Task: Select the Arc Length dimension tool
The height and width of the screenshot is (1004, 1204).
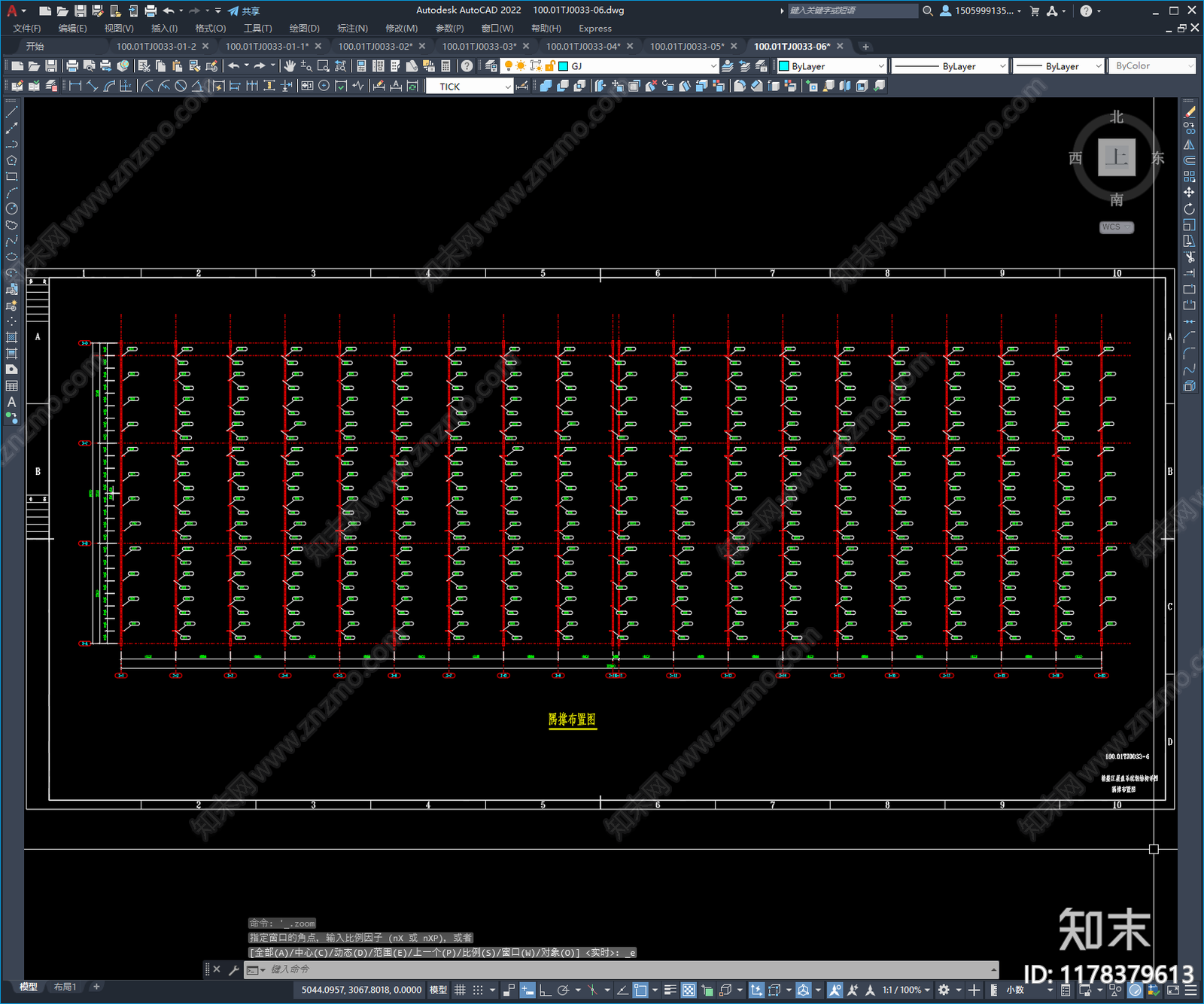Action: coord(109,87)
